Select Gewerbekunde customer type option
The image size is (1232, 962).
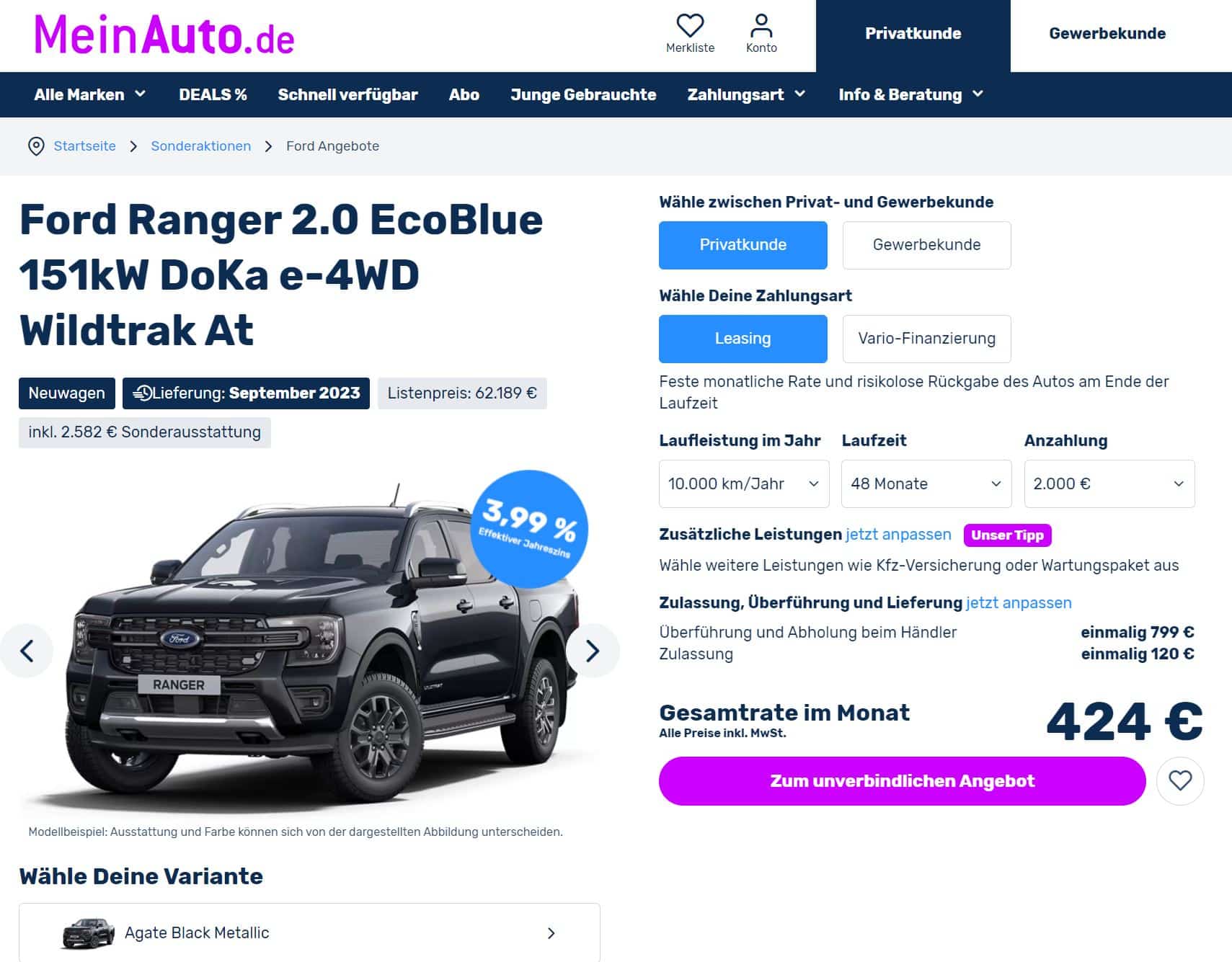point(926,245)
